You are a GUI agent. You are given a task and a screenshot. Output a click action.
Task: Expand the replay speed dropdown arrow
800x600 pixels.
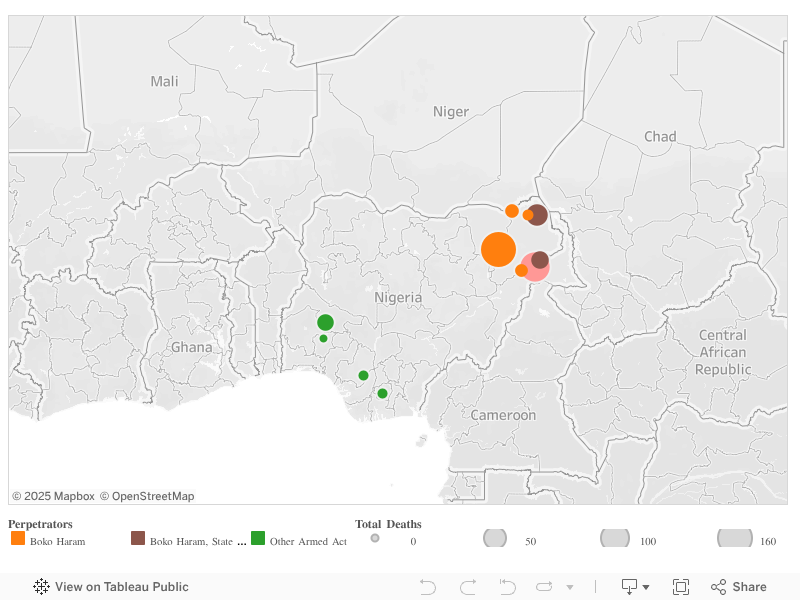click(570, 587)
